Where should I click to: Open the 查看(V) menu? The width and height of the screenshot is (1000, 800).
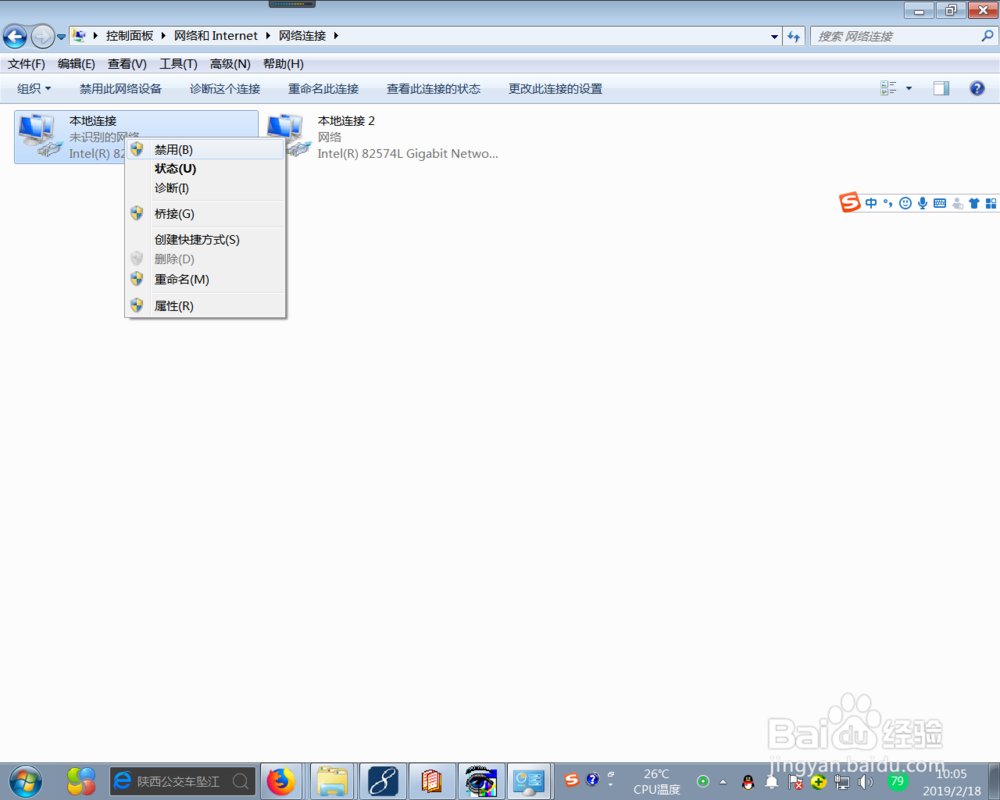click(125, 63)
